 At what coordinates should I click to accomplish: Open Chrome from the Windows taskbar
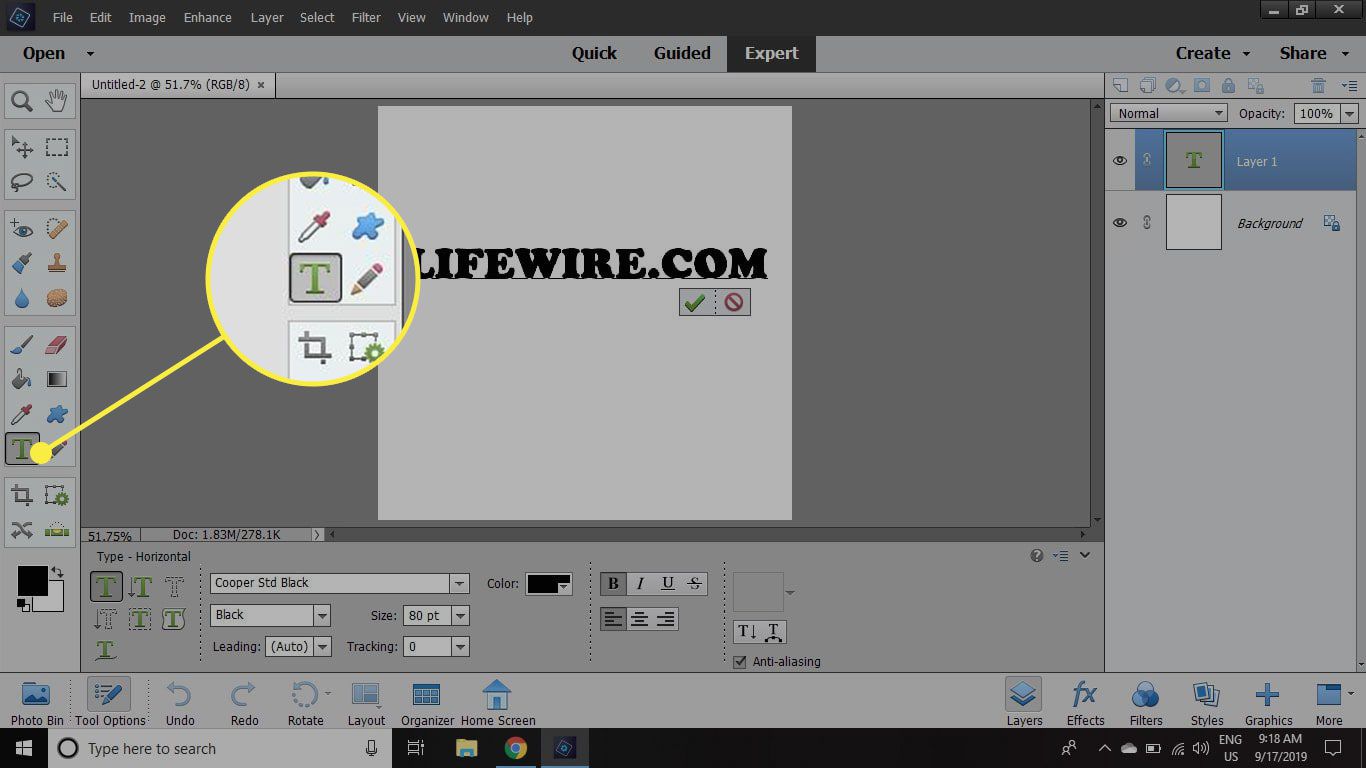515,748
